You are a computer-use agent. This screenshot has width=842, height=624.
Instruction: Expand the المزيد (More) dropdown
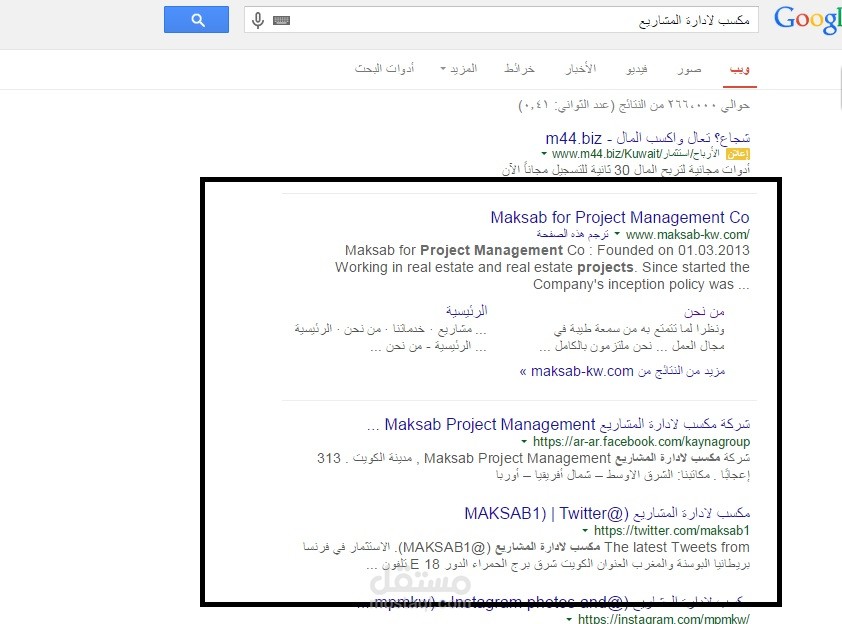[459, 69]
